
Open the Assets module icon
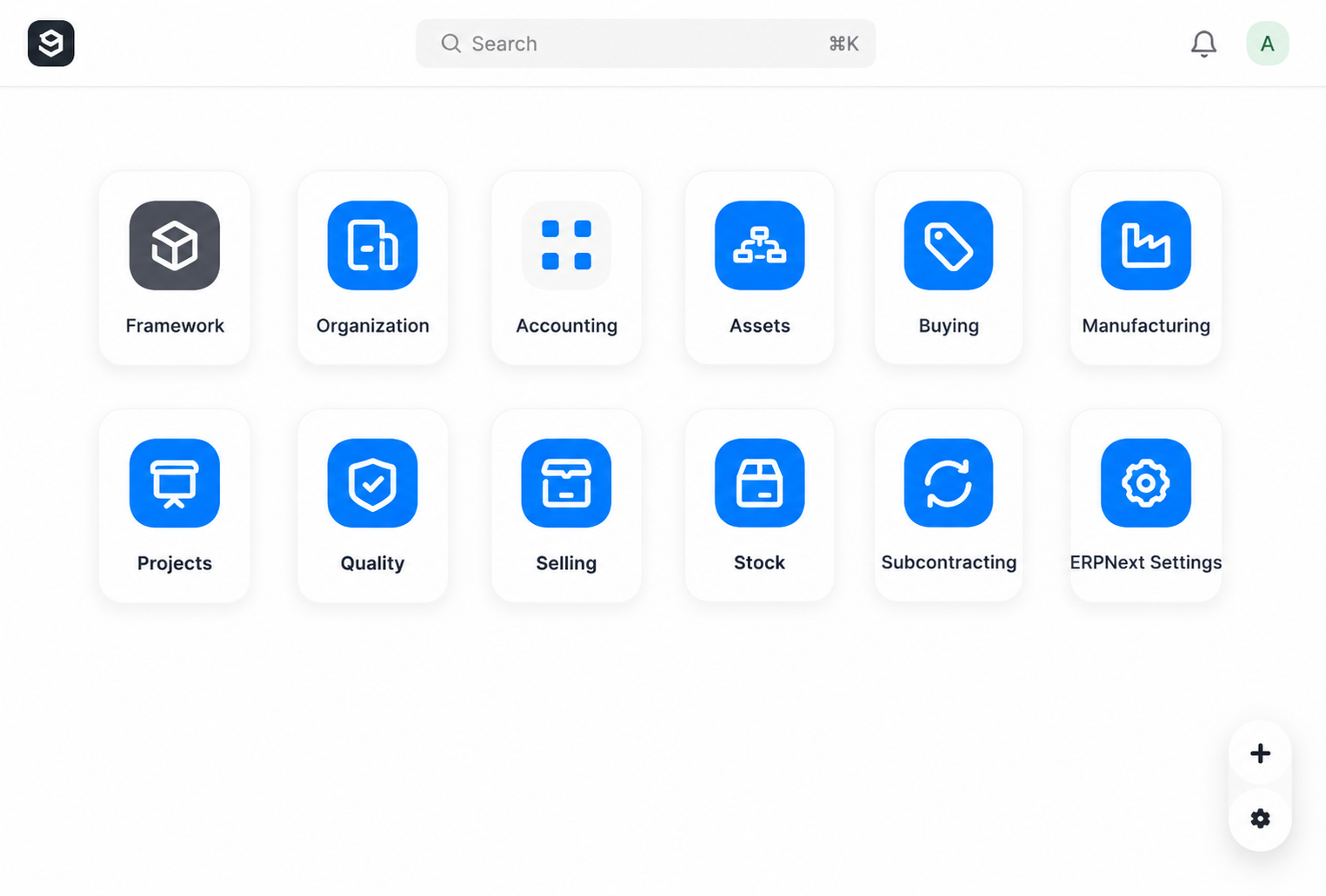tap(759, 245)
